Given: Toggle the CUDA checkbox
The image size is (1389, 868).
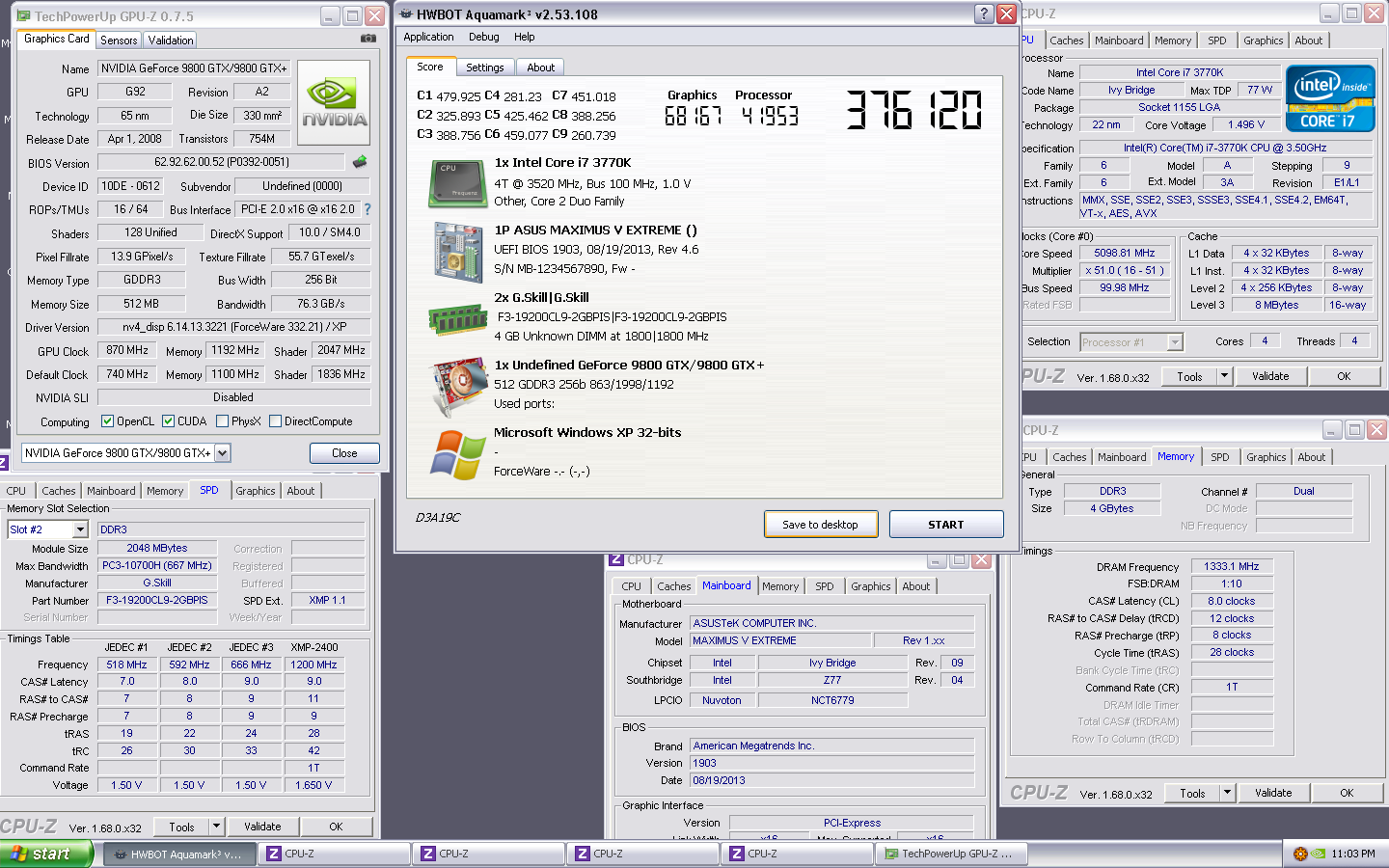Looking at the screenshot, I should point(168,420).
